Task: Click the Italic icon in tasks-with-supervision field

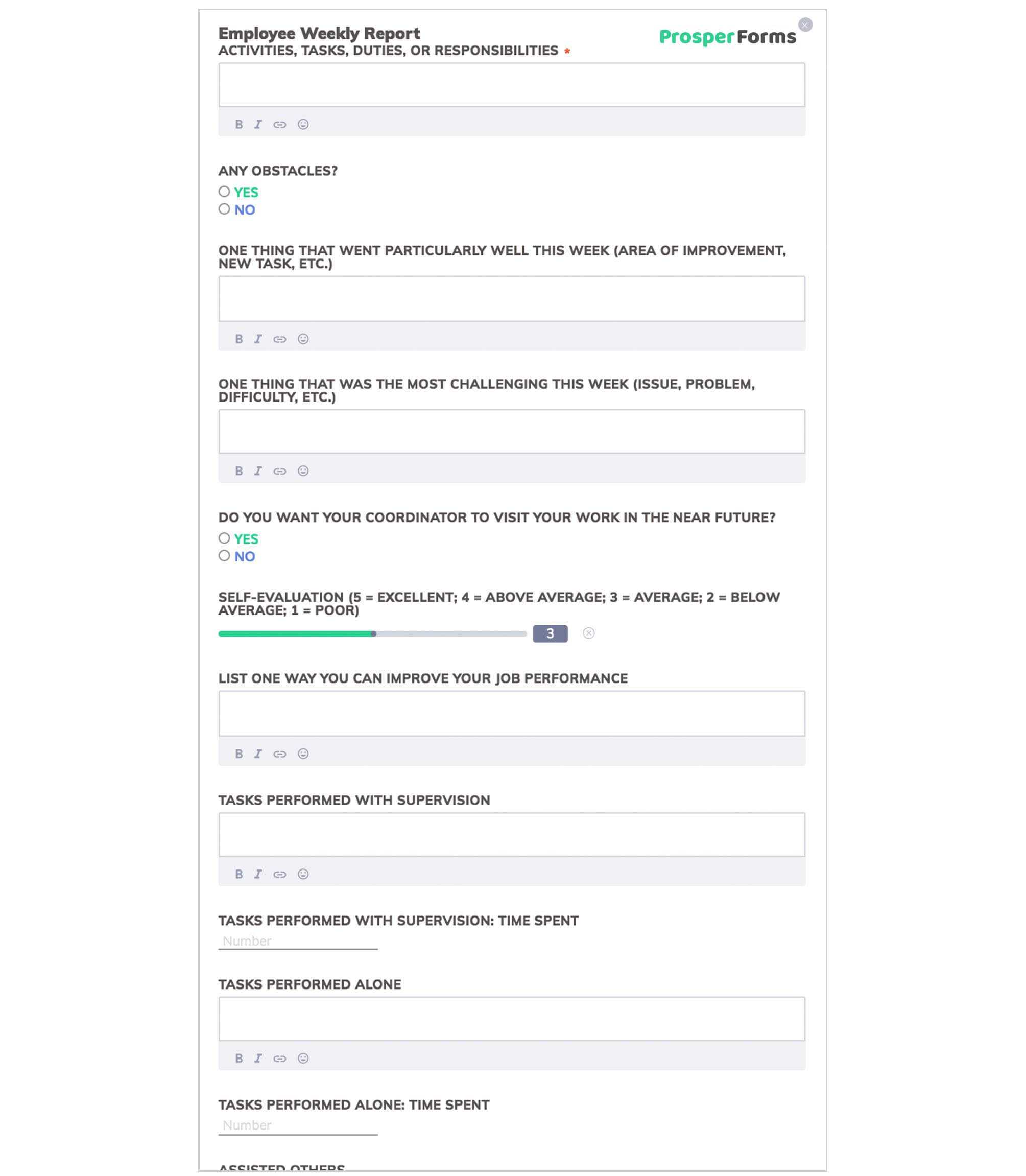Action: tap(258, 874)
